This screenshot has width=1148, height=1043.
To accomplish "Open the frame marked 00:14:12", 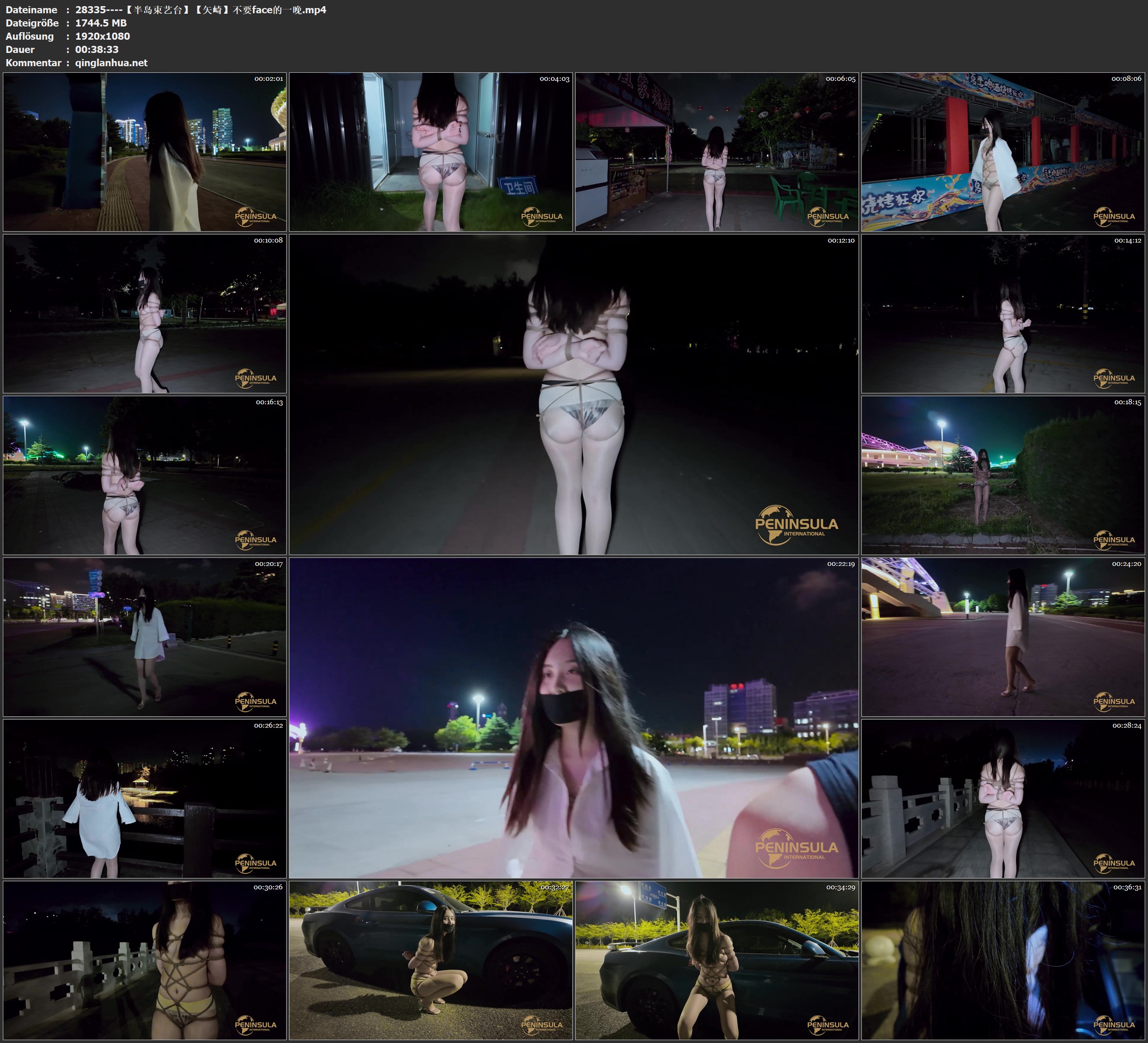I will (1003, 313).
